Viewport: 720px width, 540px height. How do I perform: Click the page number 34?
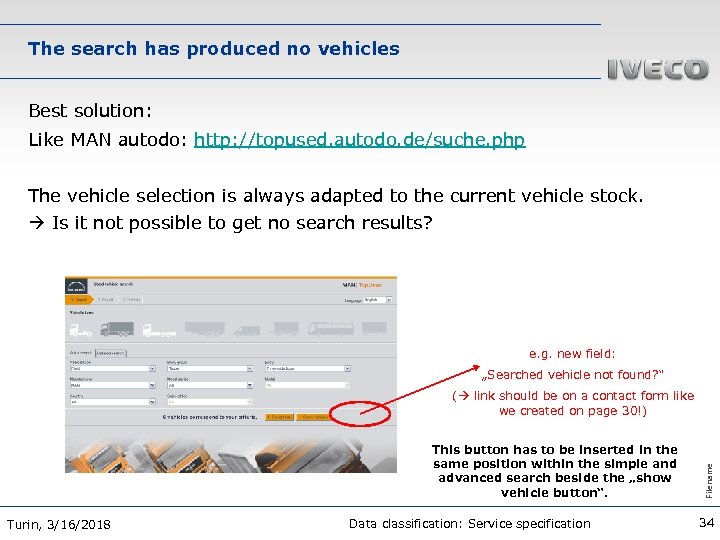pyautogui.click(x=707, y=523)
